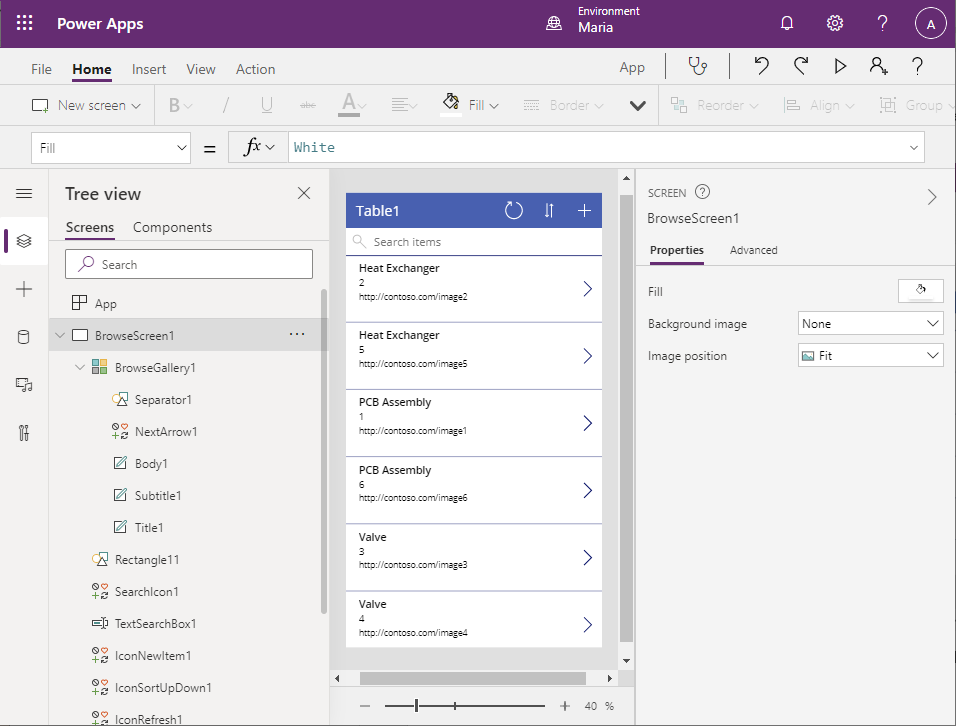
Task: Open the settings gear
Action: click(834, 23)
